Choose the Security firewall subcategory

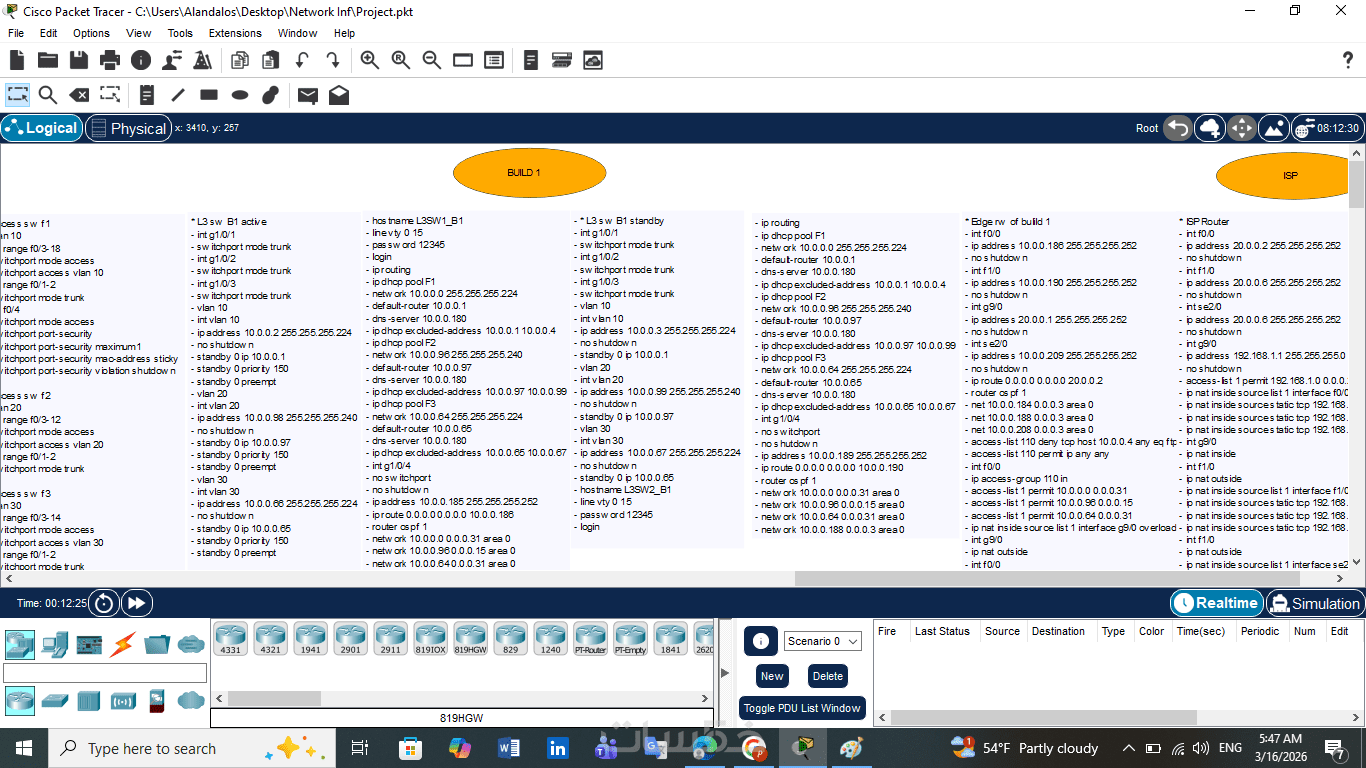pos(157,701)
